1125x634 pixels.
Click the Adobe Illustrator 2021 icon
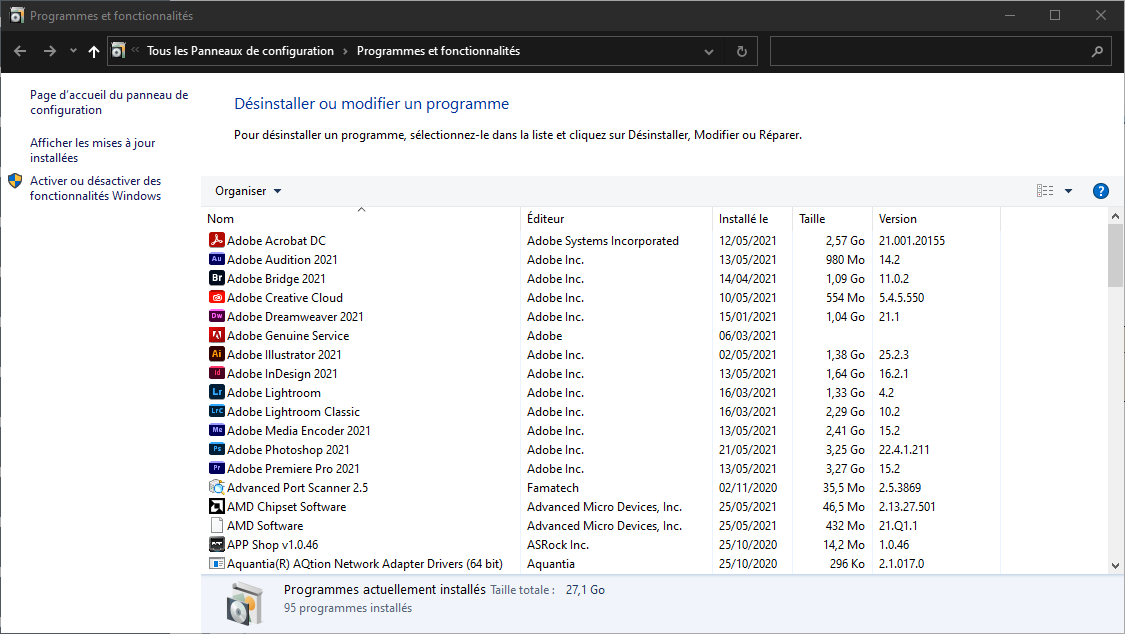point(217,355)
